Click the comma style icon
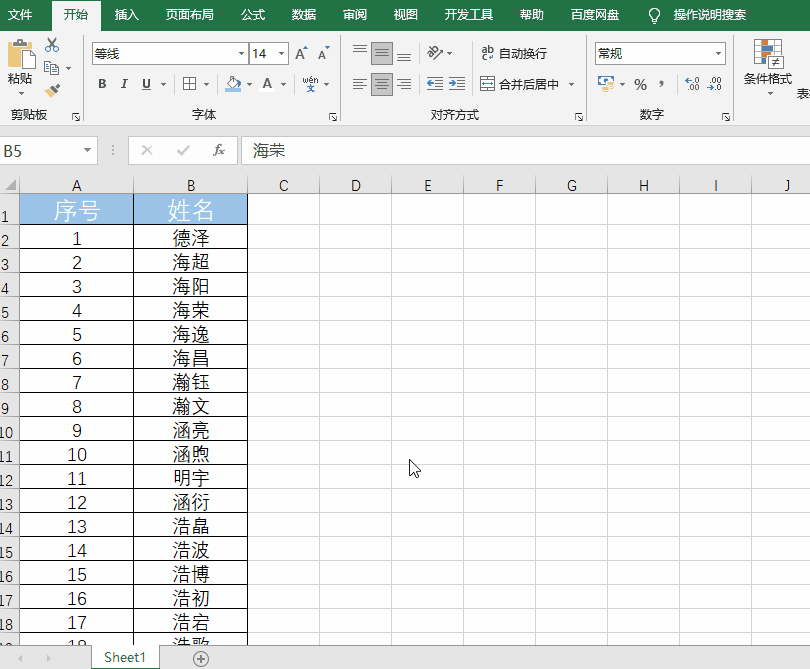 click(662, 84)
